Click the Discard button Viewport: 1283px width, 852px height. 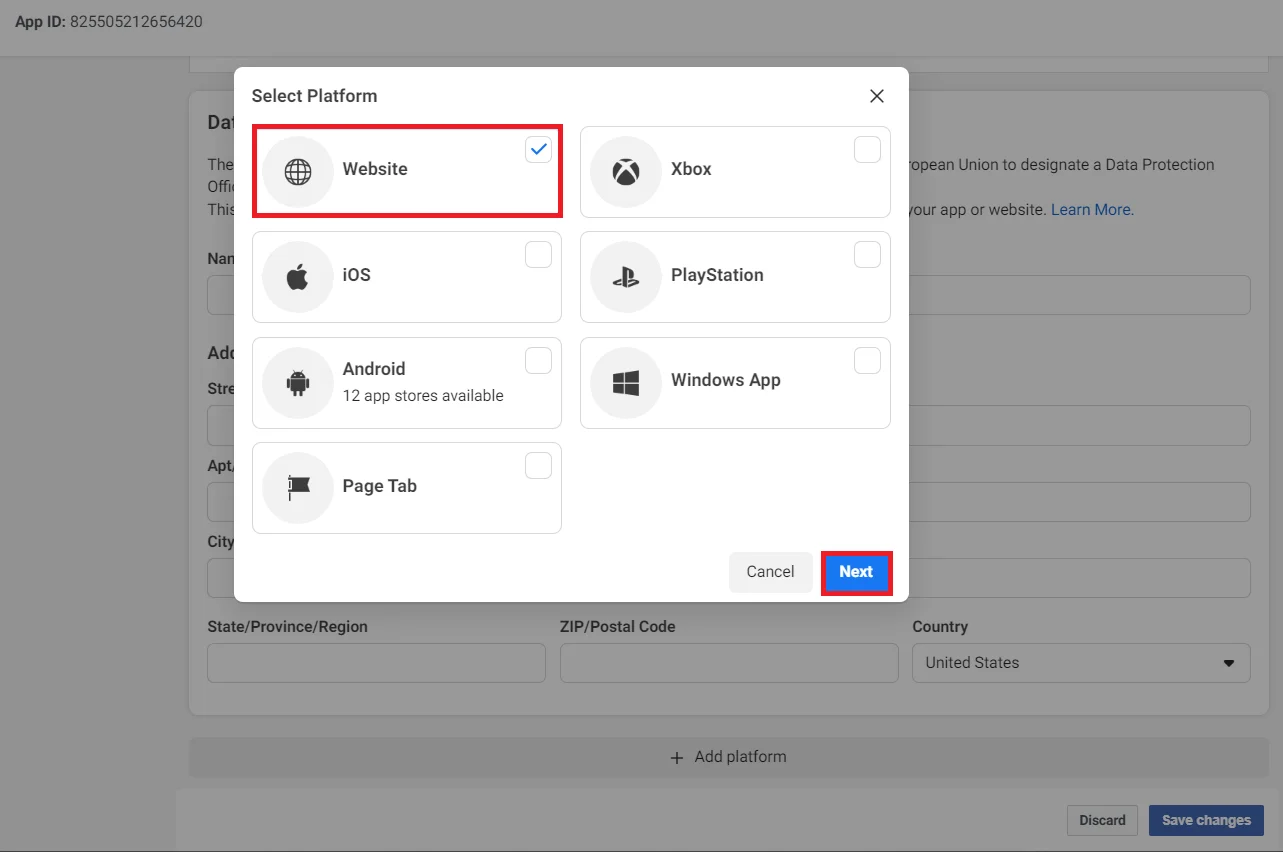tap(1102, 820)
